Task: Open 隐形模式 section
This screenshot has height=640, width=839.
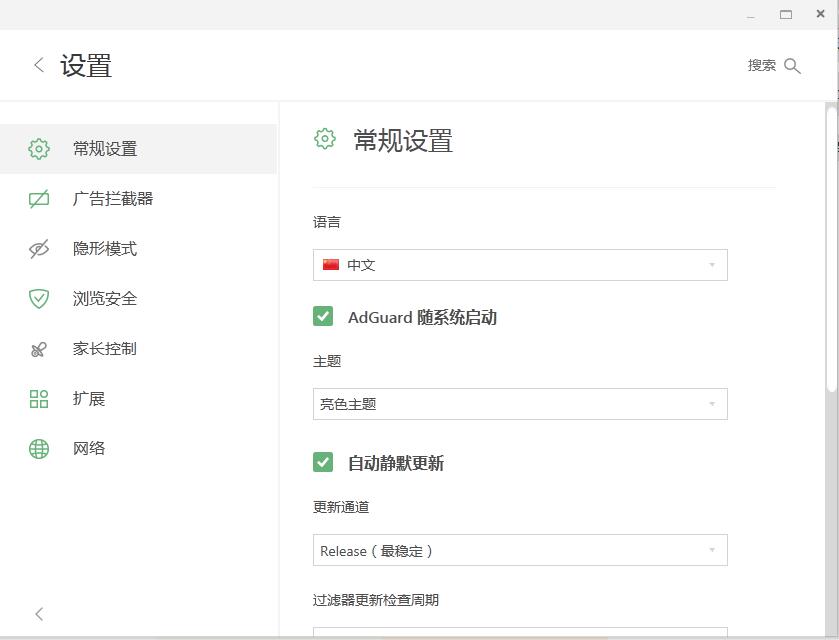Action: pyautogui.click(x=139, y=249)
